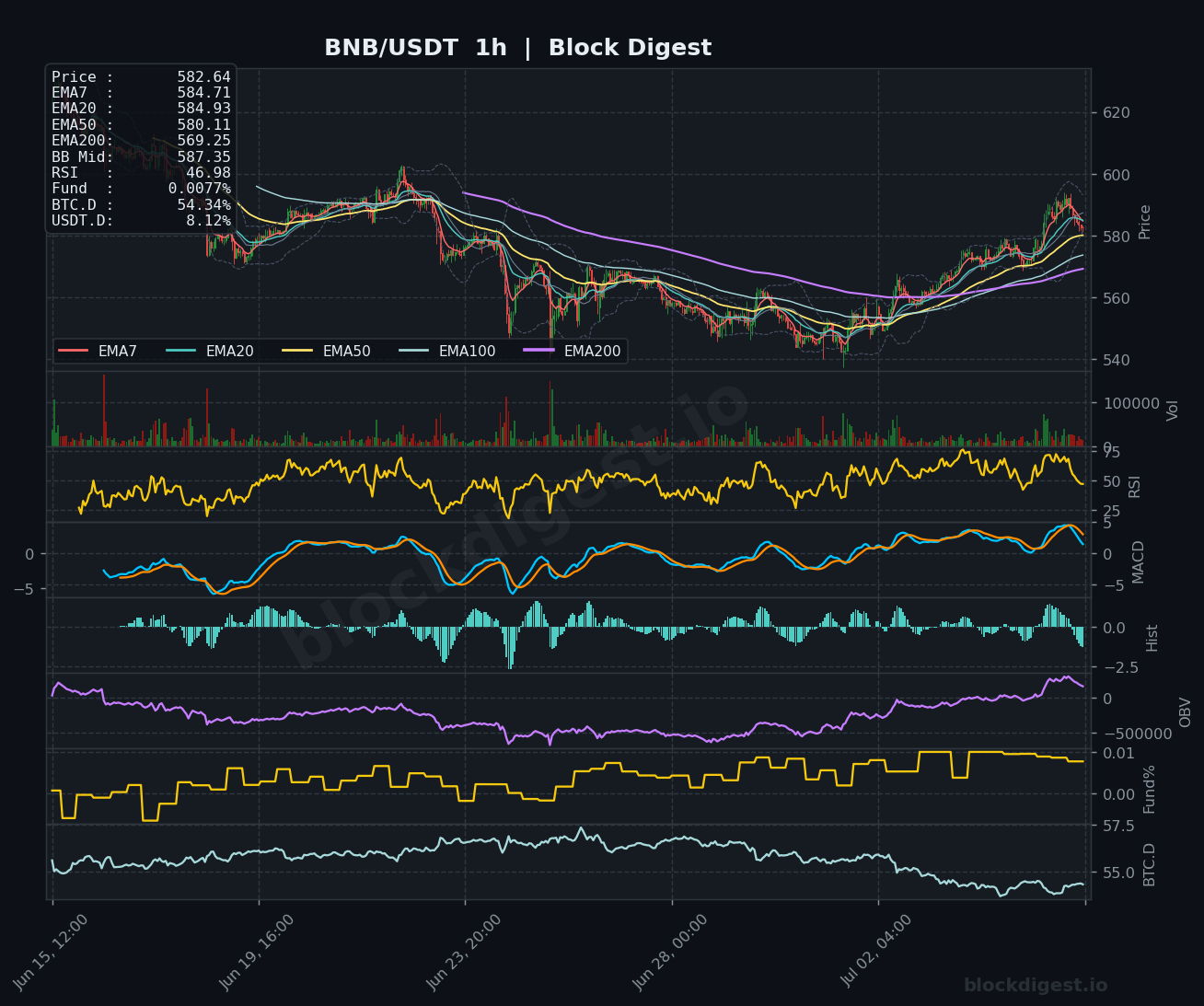Click the Fund% axis label
Image resolution: width=1204 pixels, height=1006 pixels.
coord(1149,789)
